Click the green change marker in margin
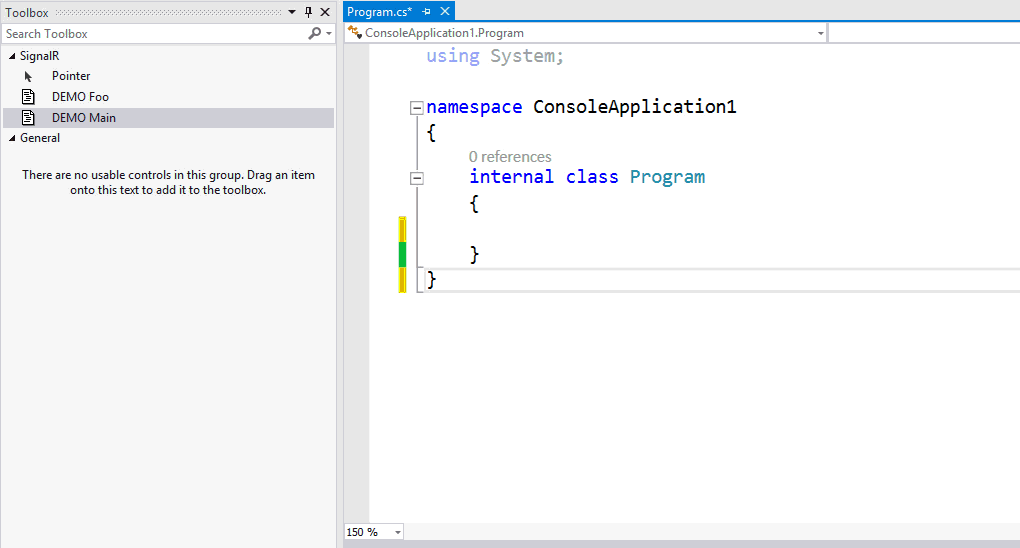This screenshot has width=1020, height=548. (402, 254)
